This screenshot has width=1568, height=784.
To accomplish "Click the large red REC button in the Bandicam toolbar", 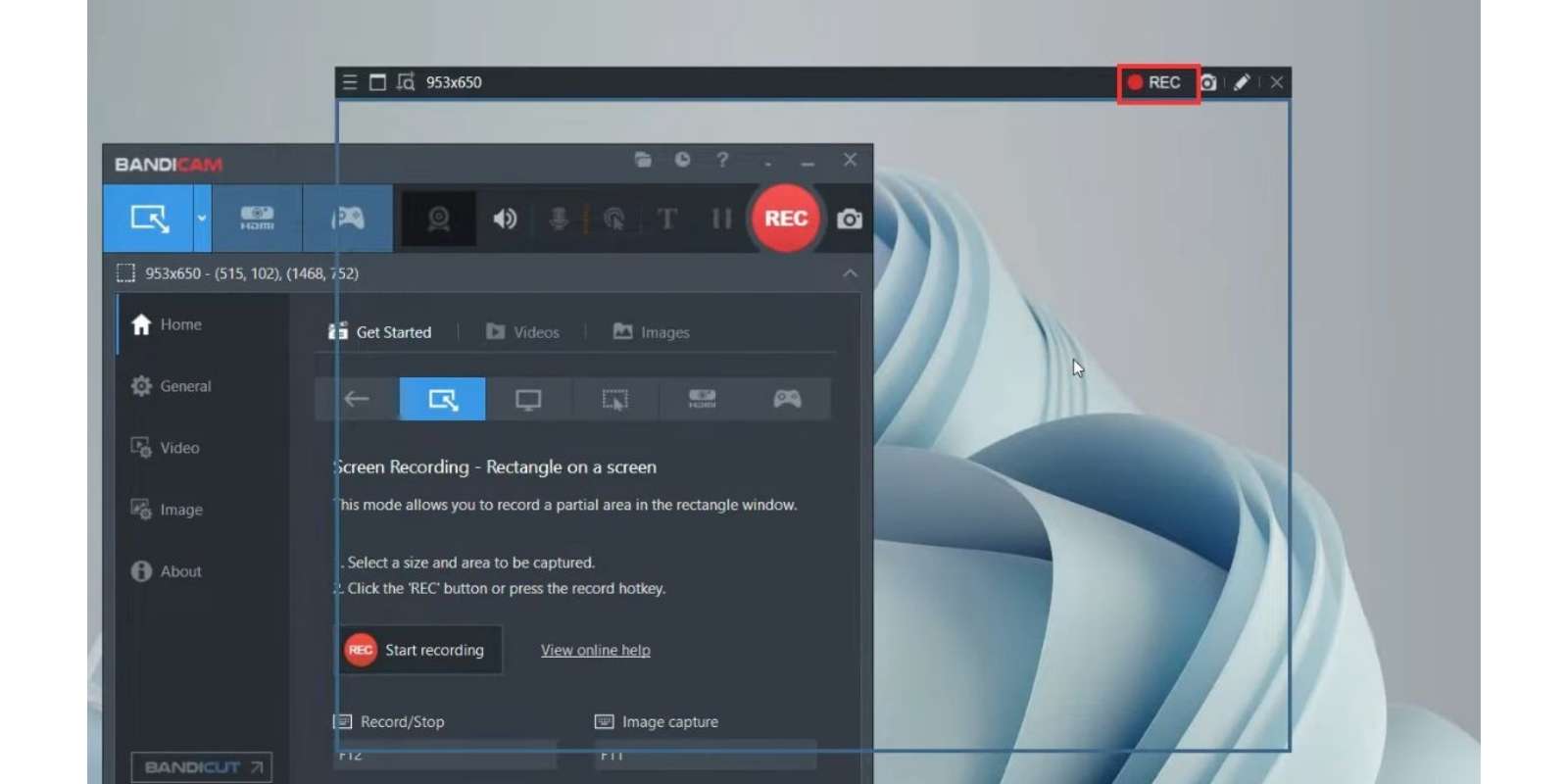I will coord(785,219).
